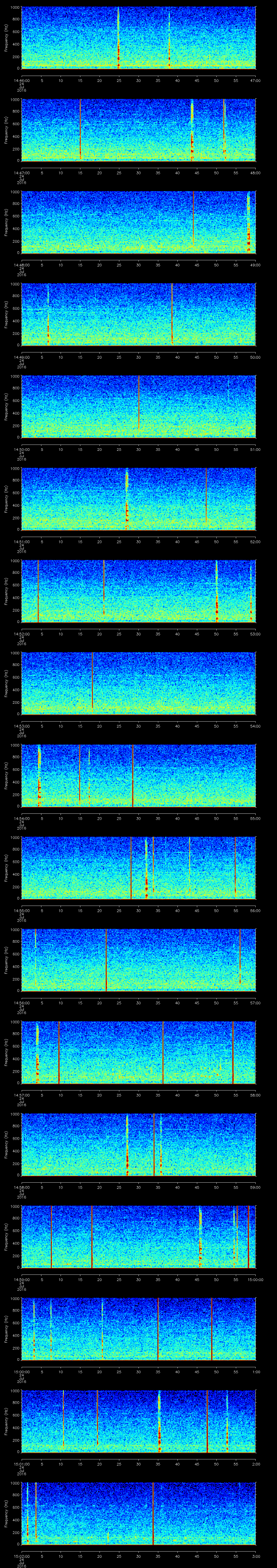Click the burst at 44 seconds in the 14:47:00 panel
The image size is (277, 1568).
pos(192,130)
